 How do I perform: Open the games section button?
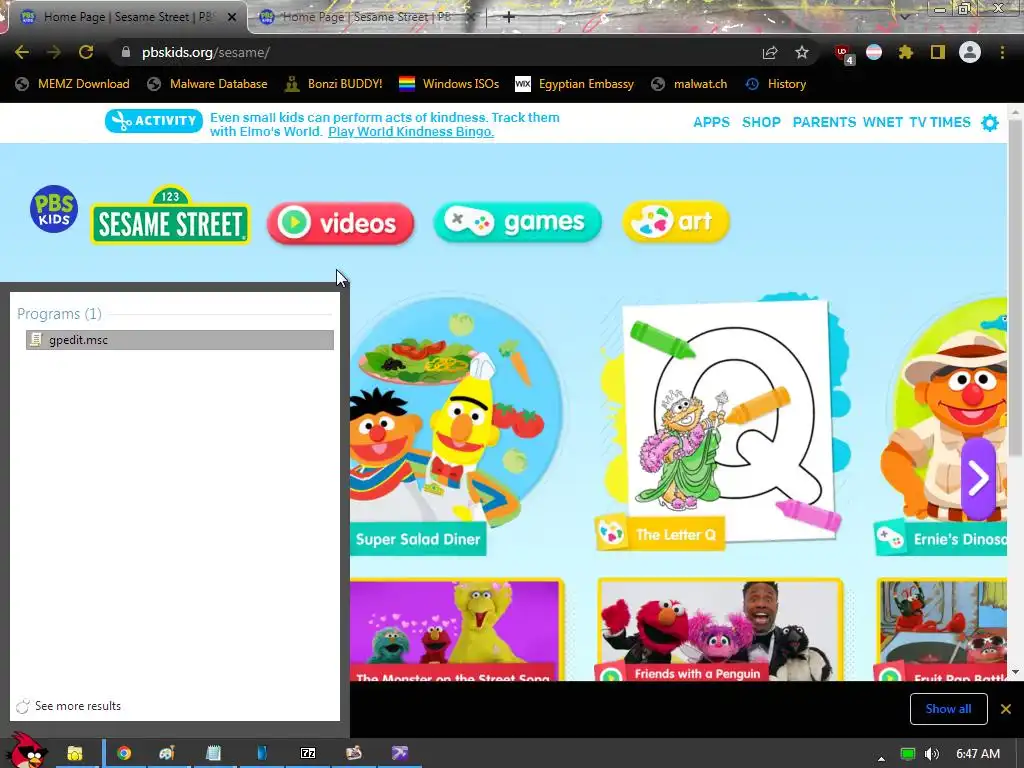pos(517,222)
